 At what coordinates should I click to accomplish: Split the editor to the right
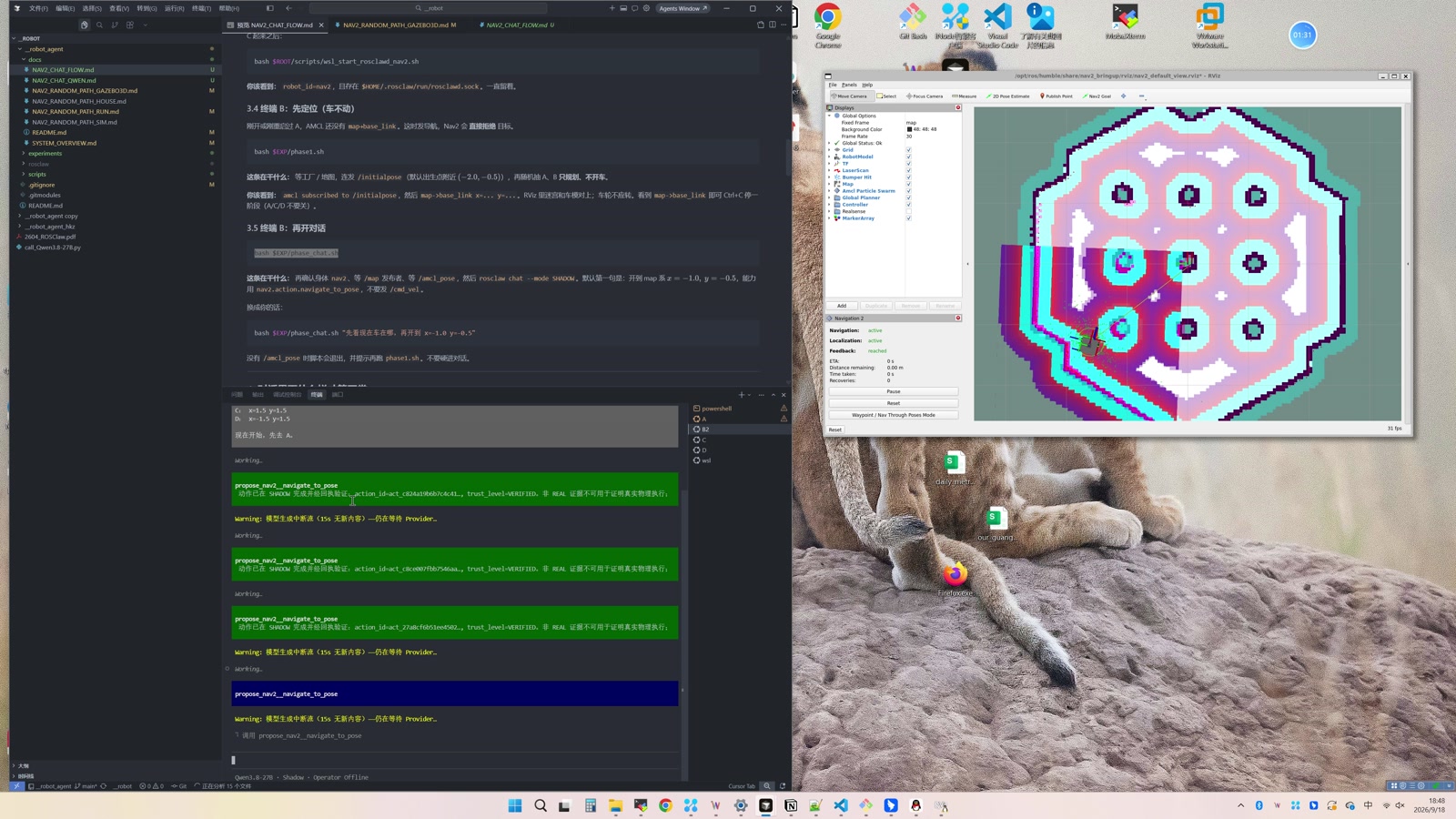772,25
